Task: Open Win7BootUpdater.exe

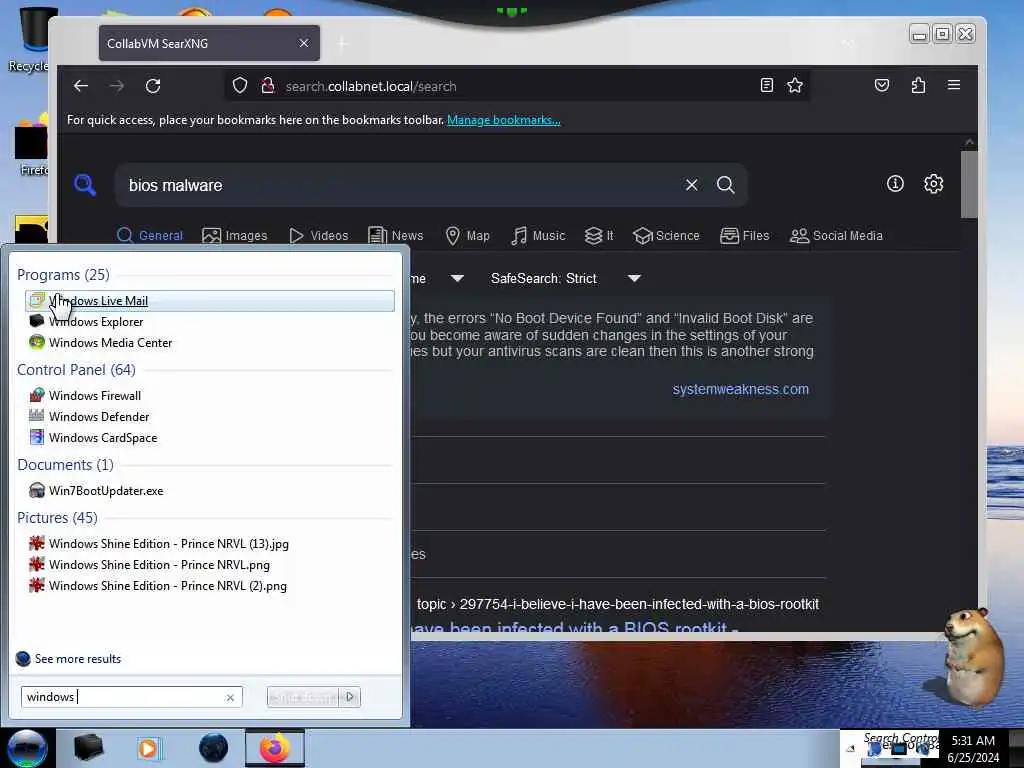Action: pyautogui.click(x=210, y=490)
